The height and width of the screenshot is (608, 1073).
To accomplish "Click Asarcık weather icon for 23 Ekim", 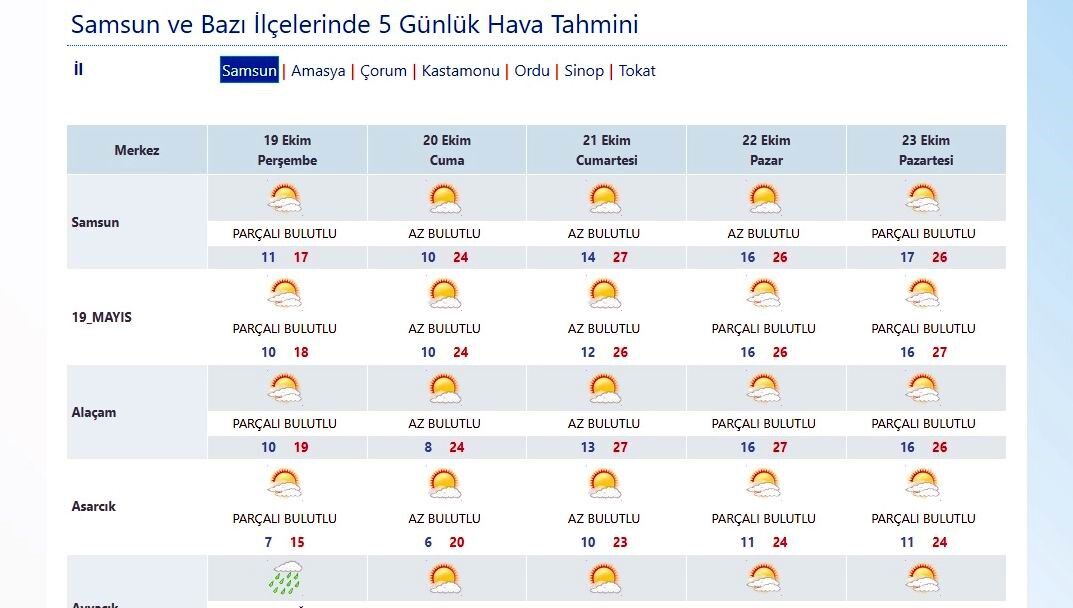I will [x=922, y=483].
